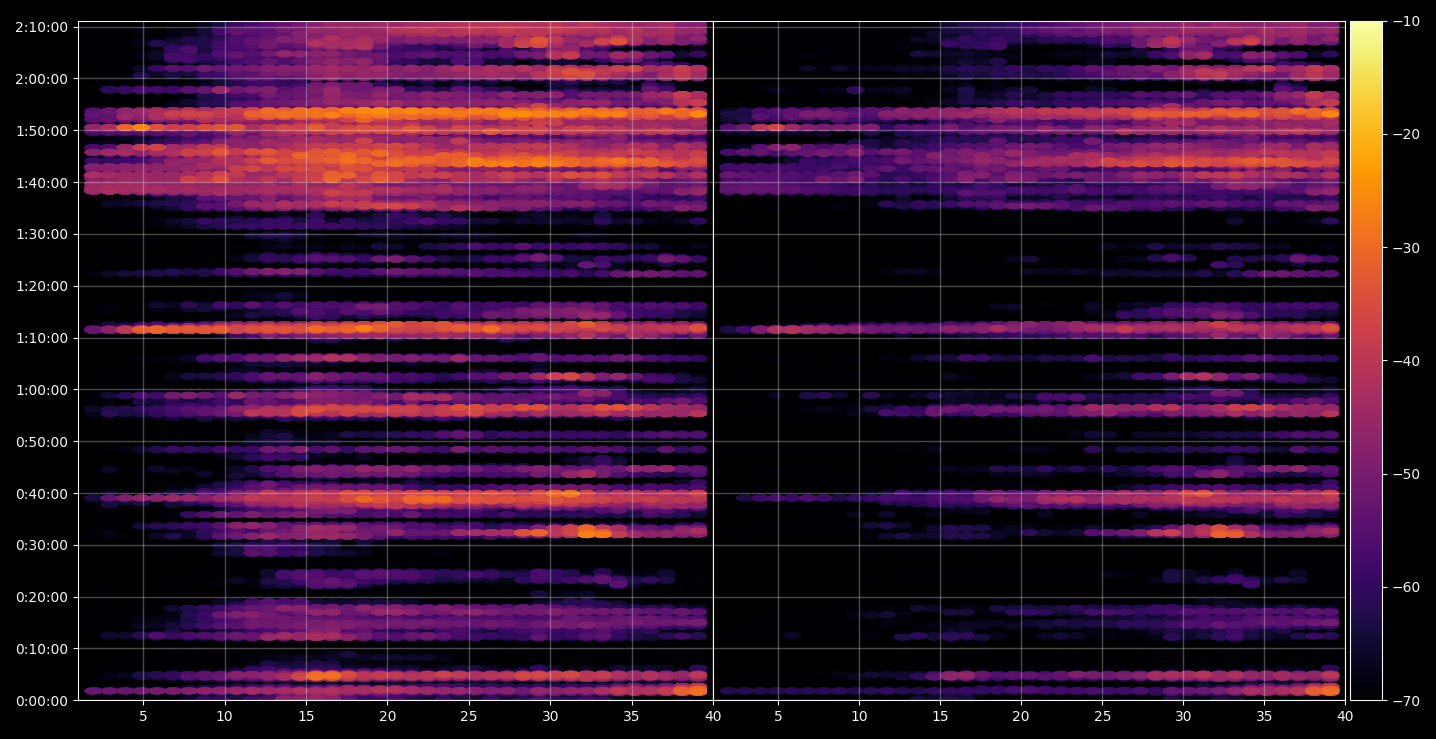Viewport: 1436px width, 739px height.
Task: Click x-axis label 5 of left panel
Action: coord(143,716)
